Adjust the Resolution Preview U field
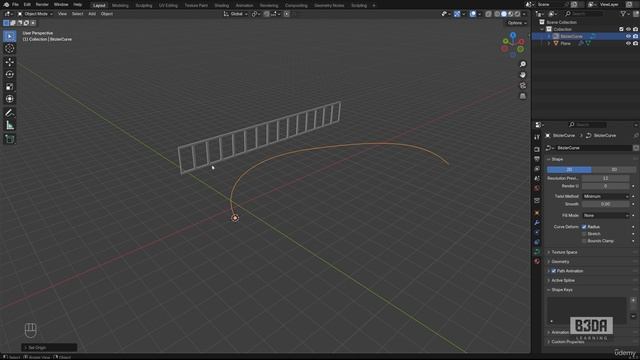This screenshot has height=360, width=640. pyautogui.click(x=606, y=178)
